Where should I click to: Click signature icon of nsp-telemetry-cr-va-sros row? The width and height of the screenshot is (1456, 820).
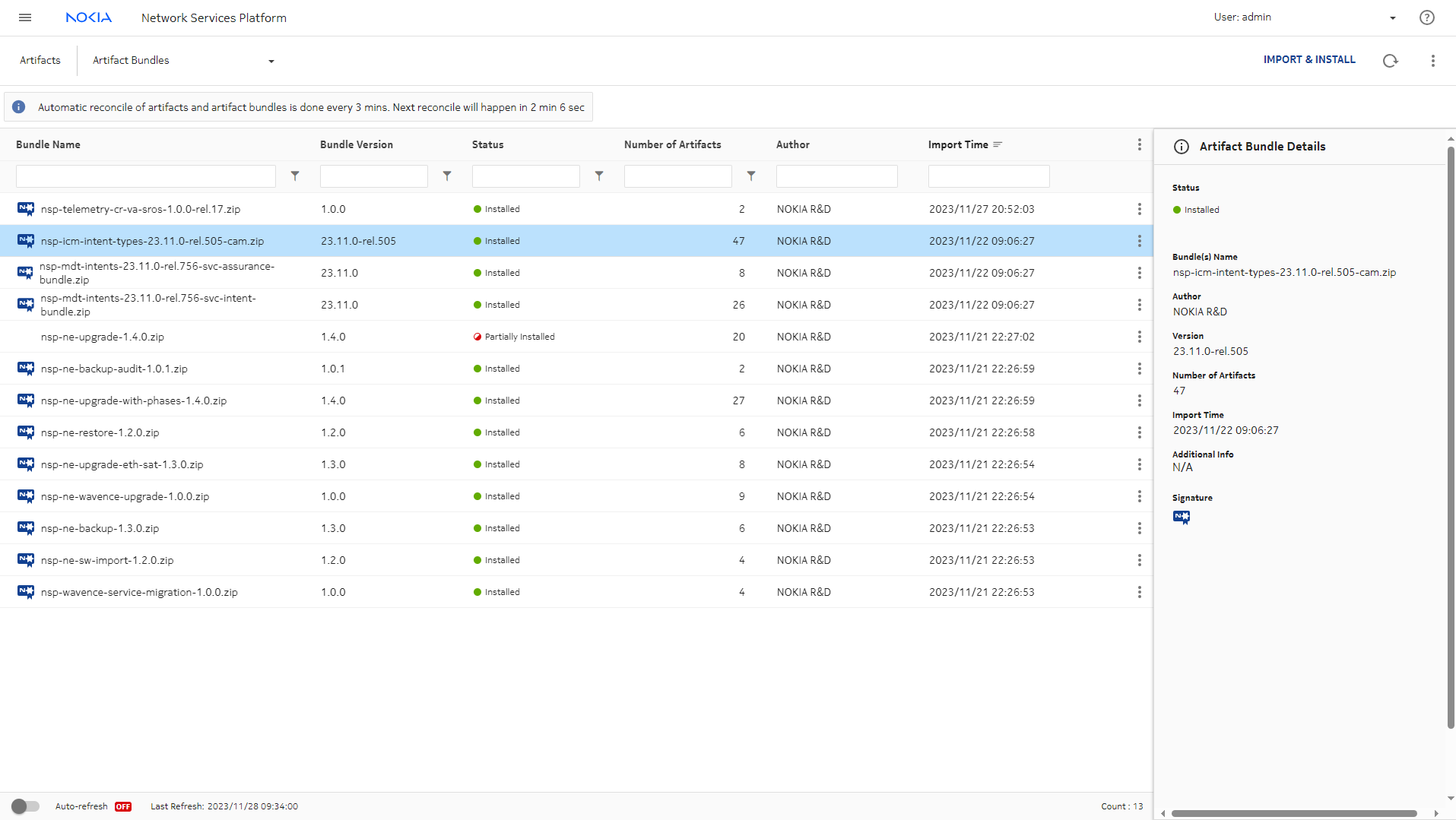click(26, 209)
